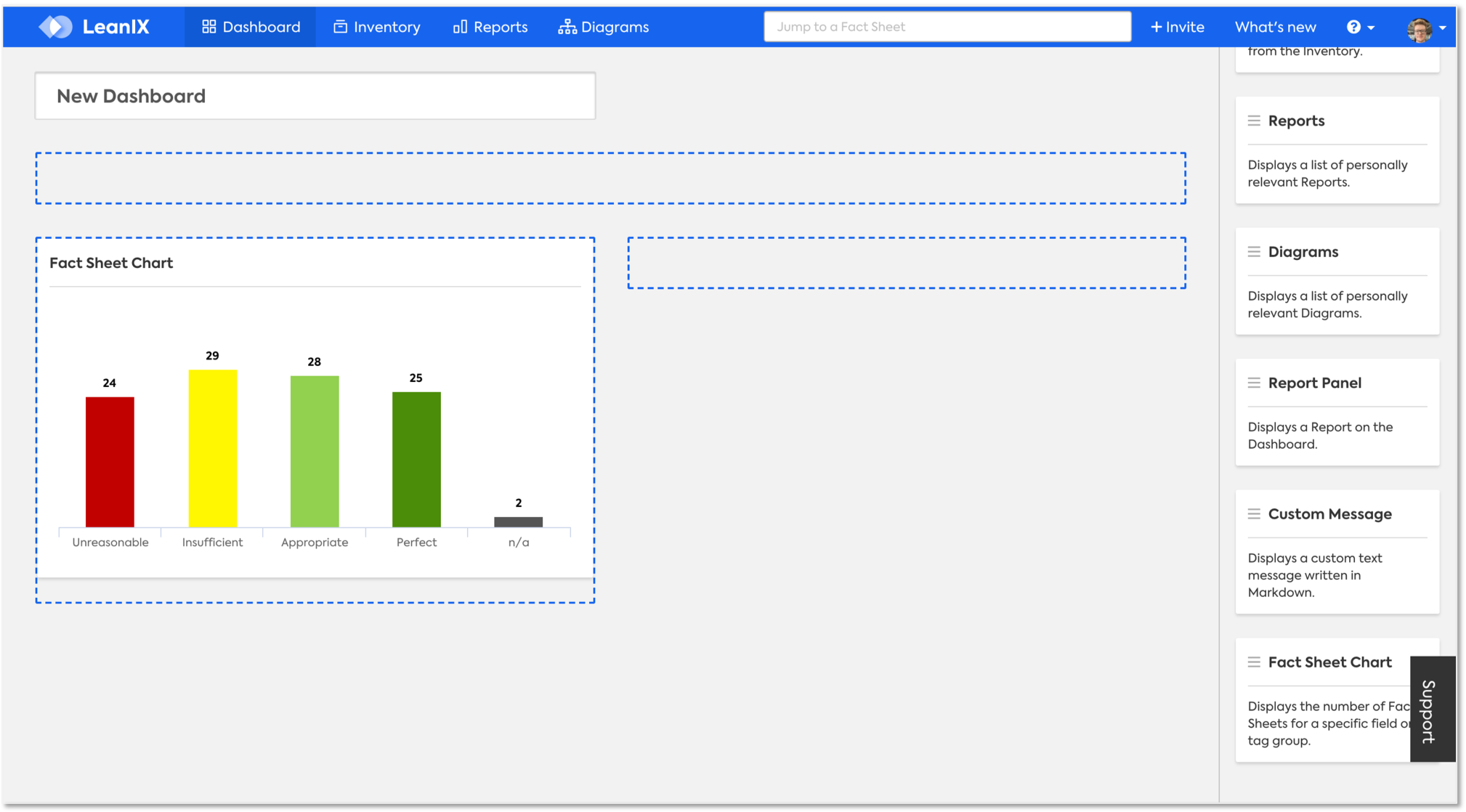Open the Dashboard tab
Screen dimensions: 1466x812
[251, 27]
